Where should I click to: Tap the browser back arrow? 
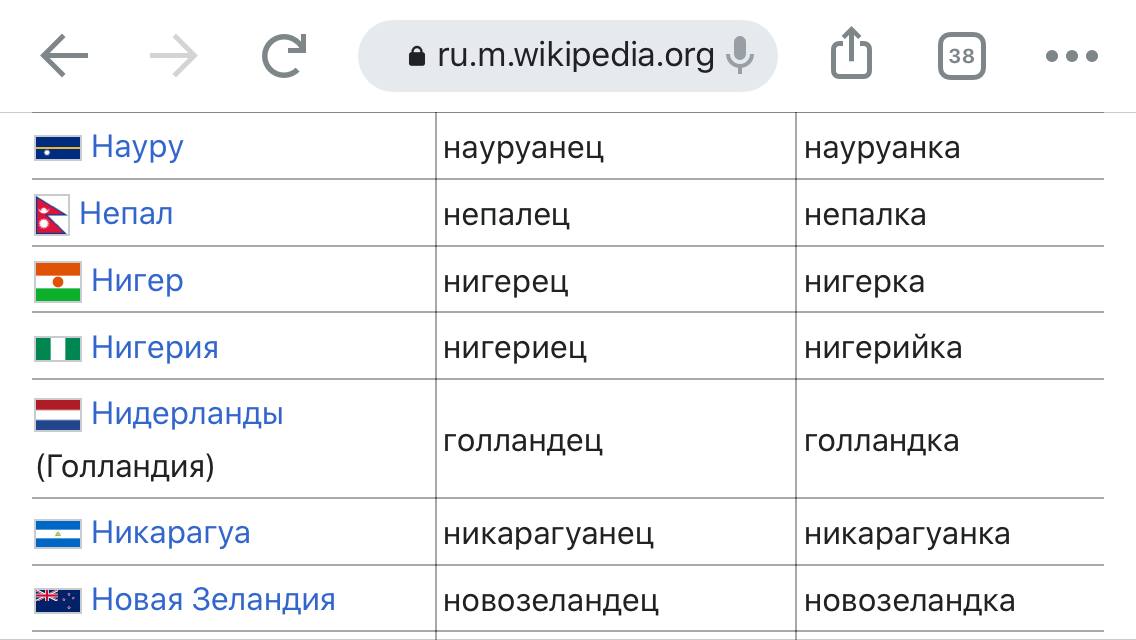coord(64,56)
